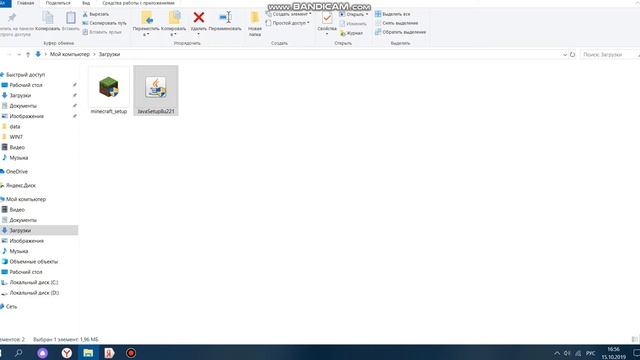Click the red Удалить icon

pos(199,18)
